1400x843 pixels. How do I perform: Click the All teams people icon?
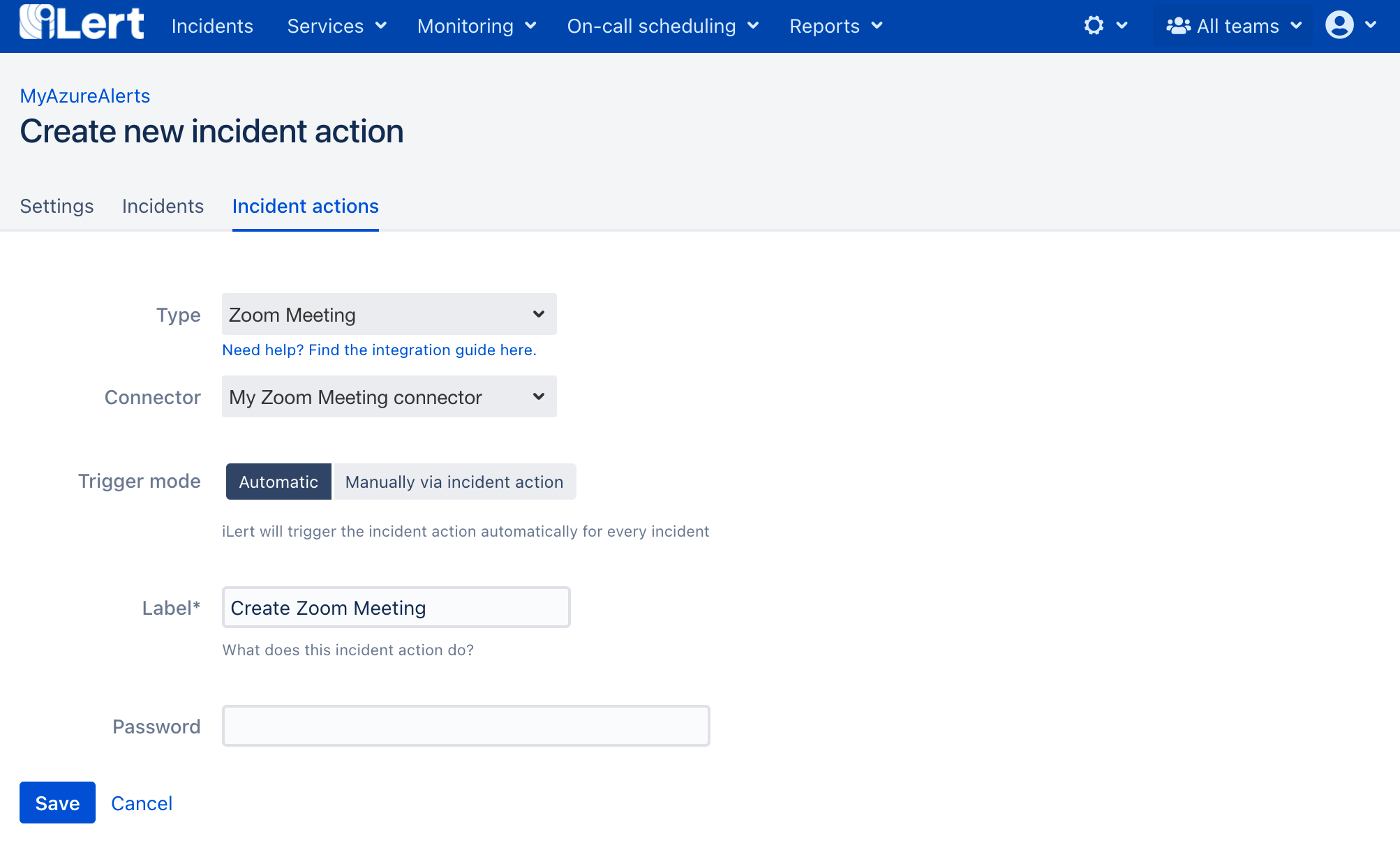[x=1178, y=27]
